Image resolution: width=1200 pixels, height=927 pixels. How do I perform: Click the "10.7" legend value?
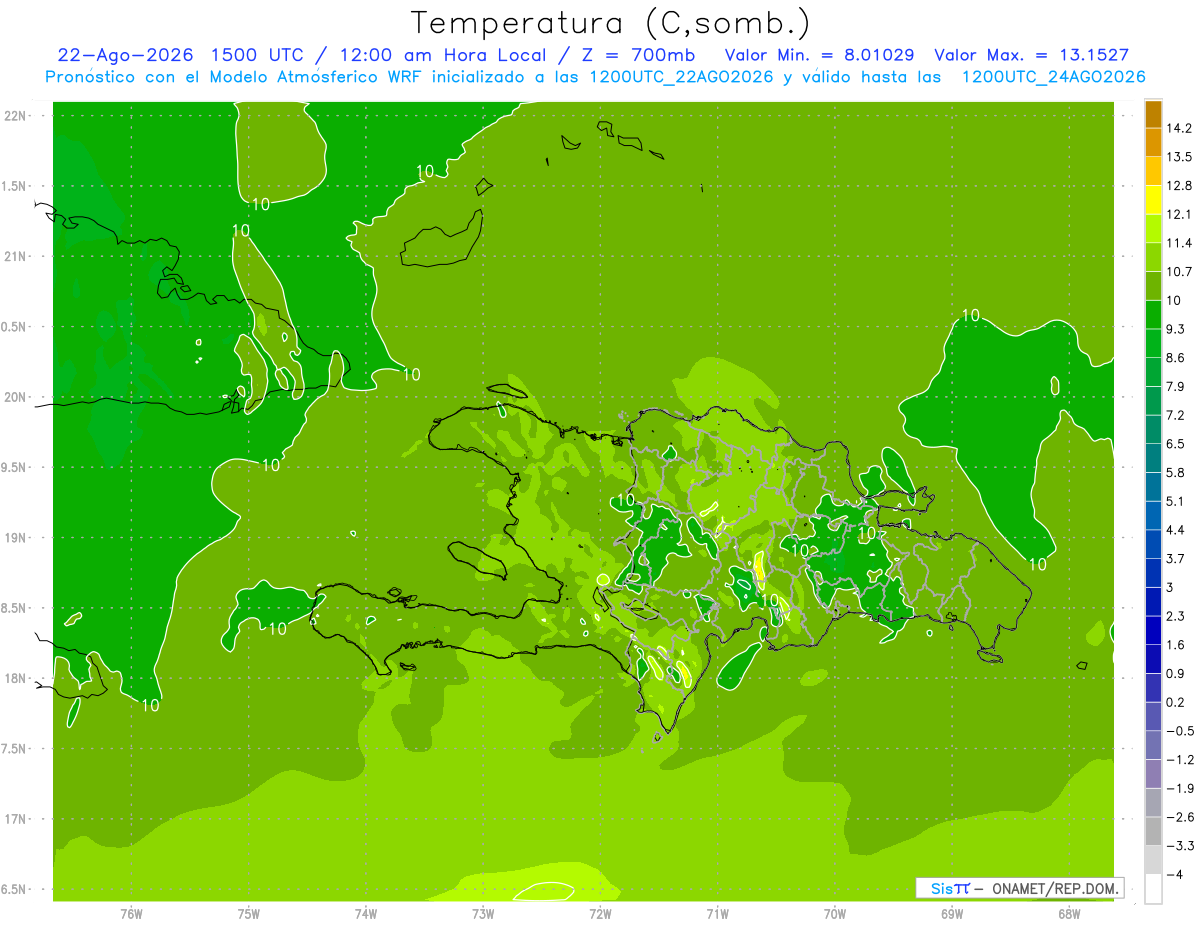tap(1180, 272)
